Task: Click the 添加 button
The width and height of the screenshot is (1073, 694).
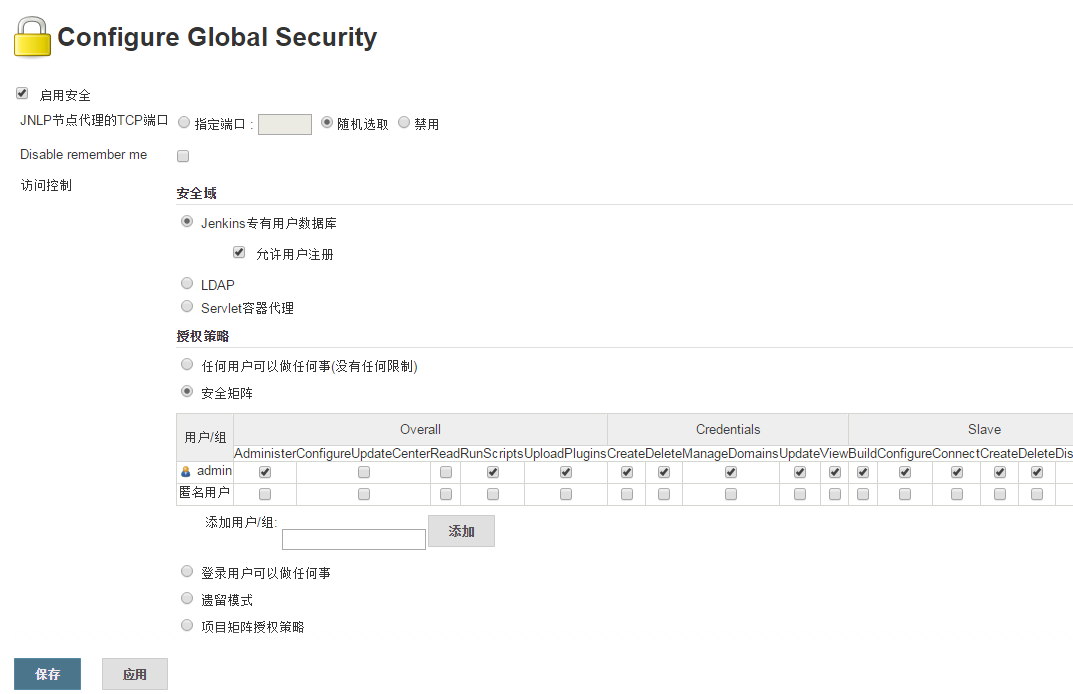Action: point(461,531)
